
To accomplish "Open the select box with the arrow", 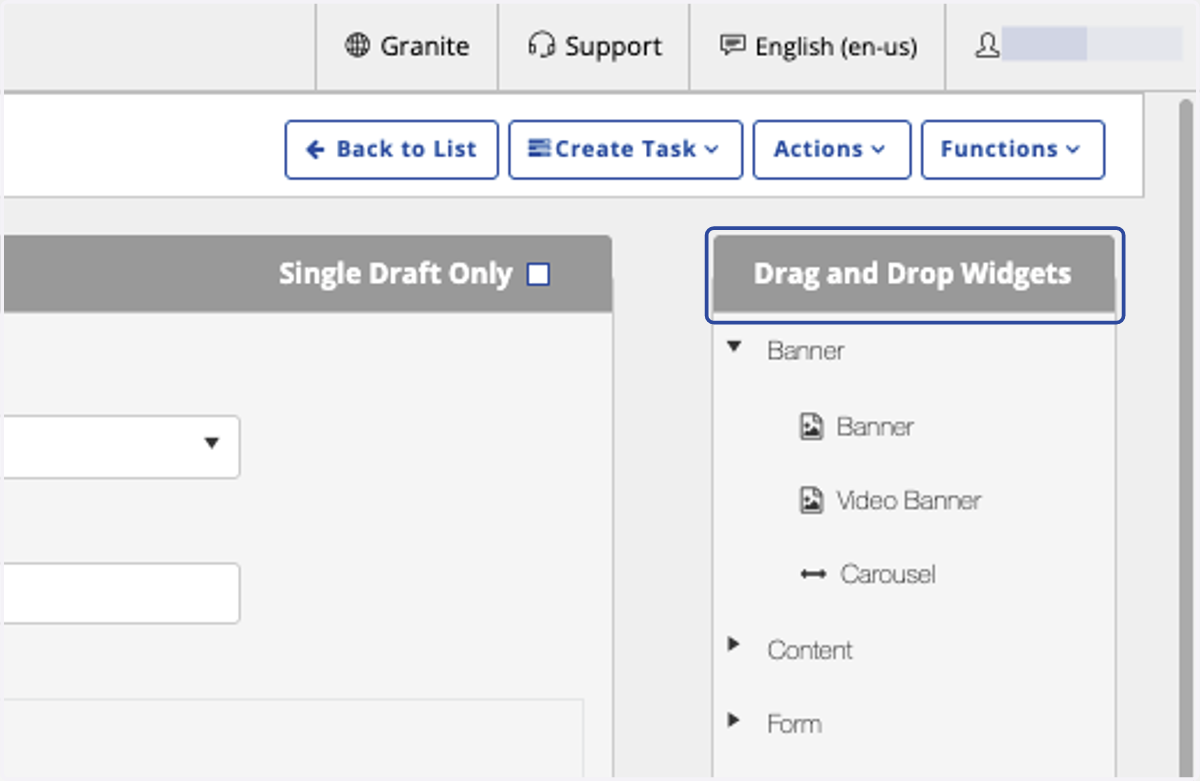I will tap(120, 447).
